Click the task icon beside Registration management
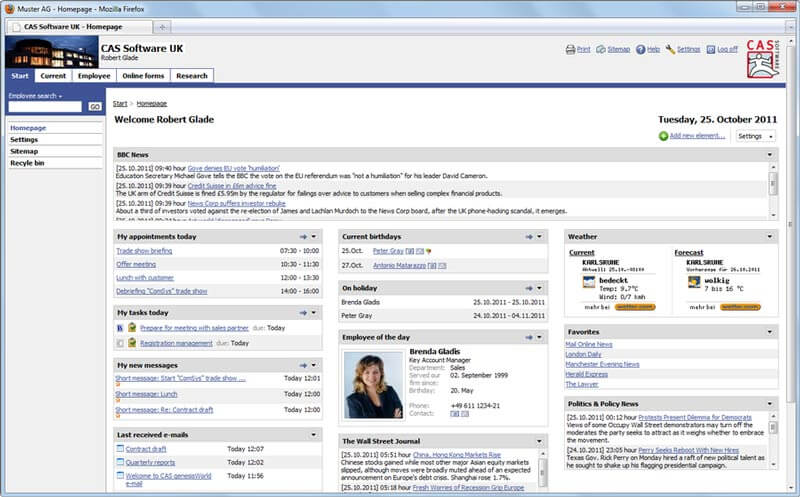 coord(132,343)
